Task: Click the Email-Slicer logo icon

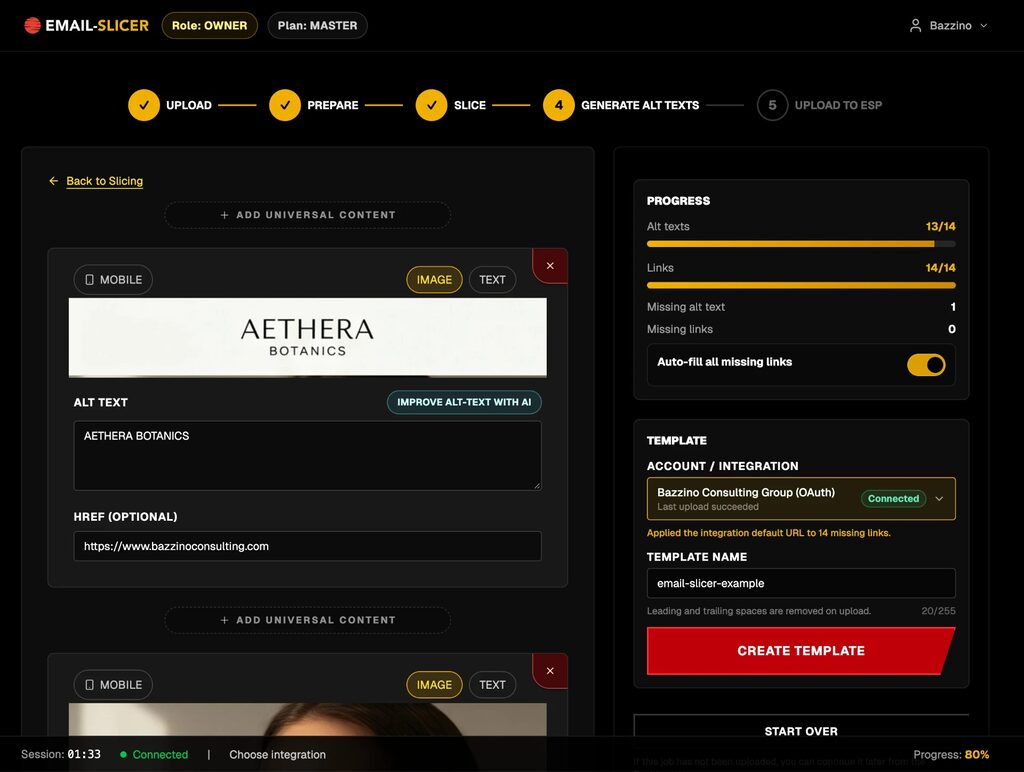Action: point(33,25)
